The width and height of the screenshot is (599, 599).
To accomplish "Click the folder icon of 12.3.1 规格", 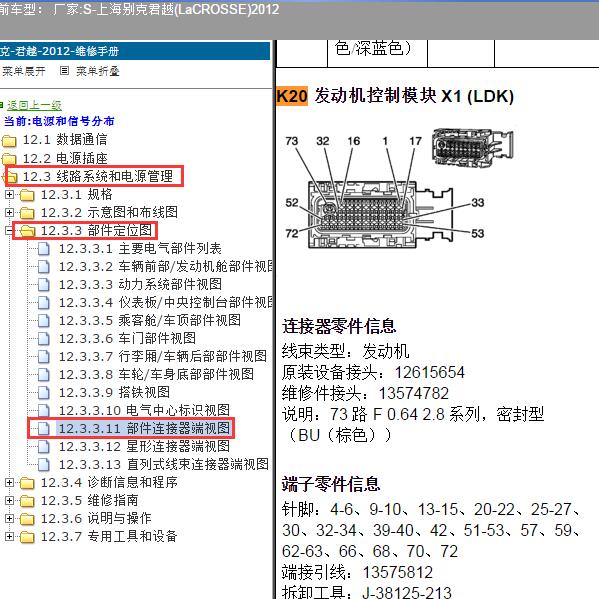I will [x=27, y=195].
